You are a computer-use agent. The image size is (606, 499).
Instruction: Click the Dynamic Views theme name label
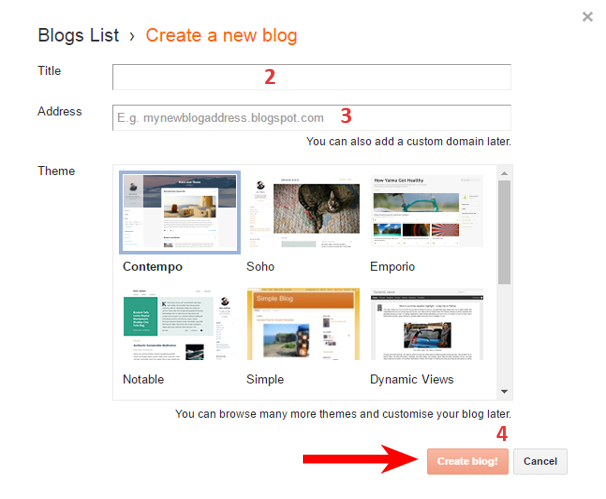point(412,380)
